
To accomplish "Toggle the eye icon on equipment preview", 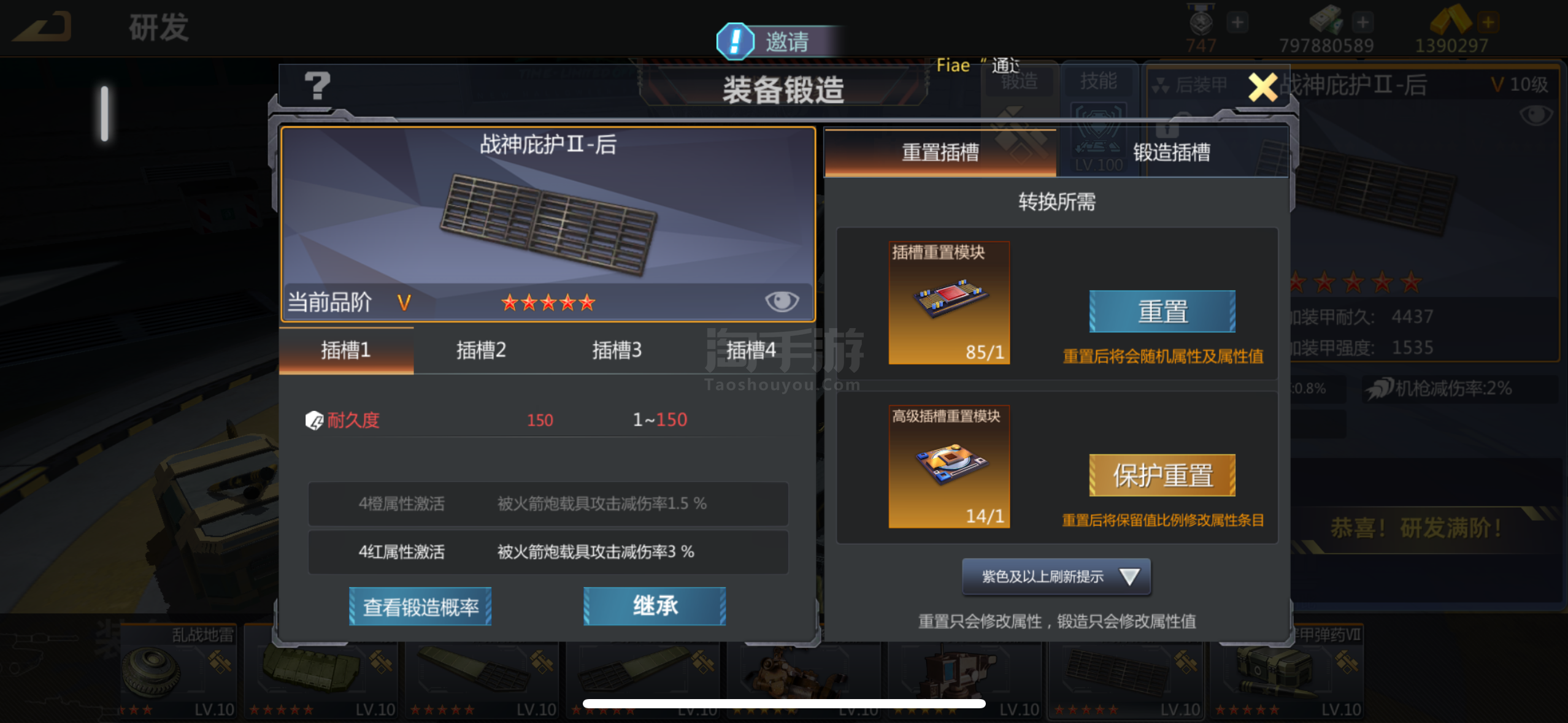I will pyautogui.click(x=782, y=301).
